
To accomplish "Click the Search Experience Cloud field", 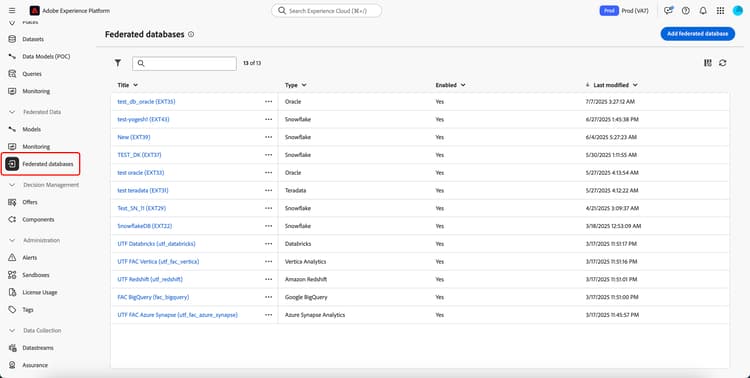I will (x=327, y=11).
